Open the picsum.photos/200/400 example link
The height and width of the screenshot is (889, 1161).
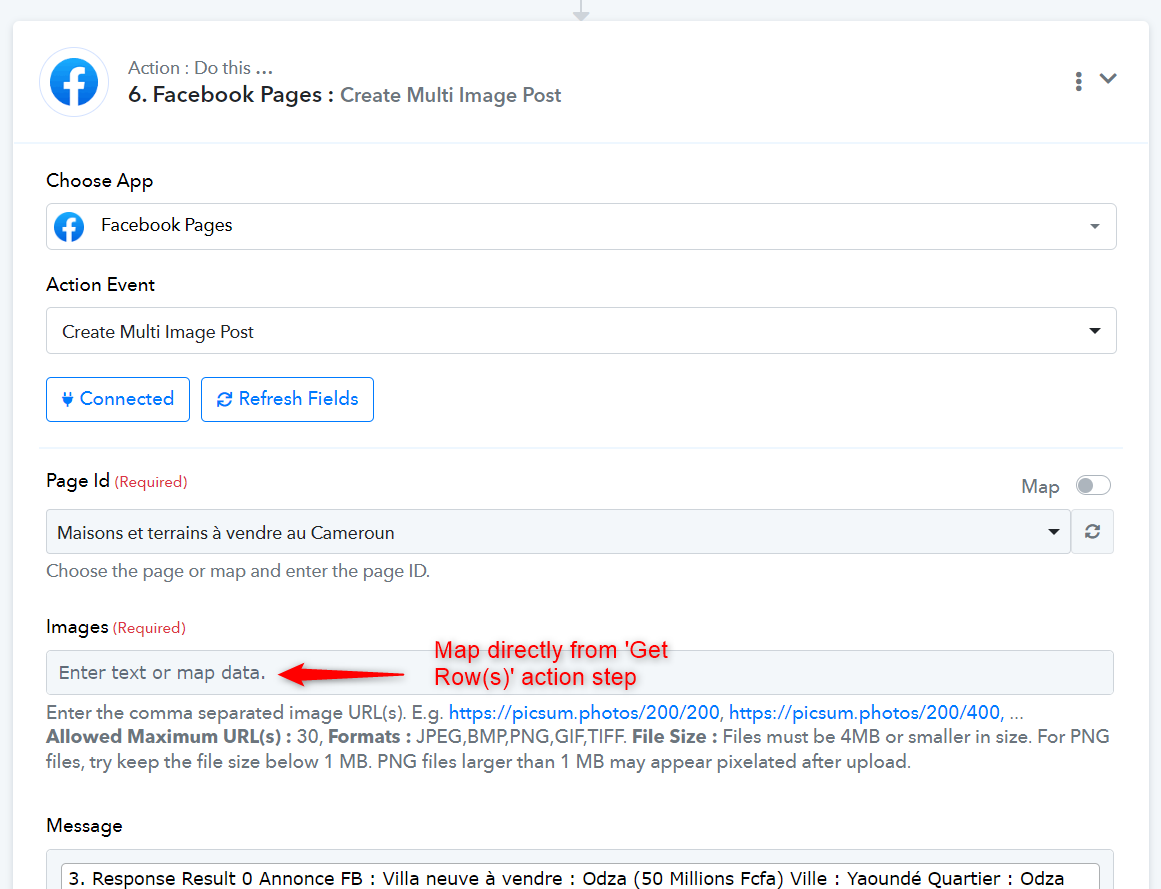click(x=866, y=713)
